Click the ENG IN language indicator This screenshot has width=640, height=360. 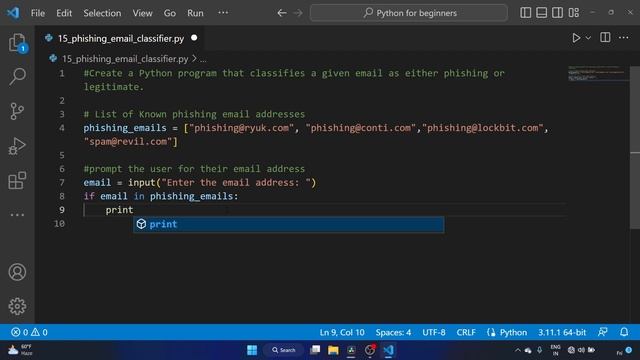point(555,350)
